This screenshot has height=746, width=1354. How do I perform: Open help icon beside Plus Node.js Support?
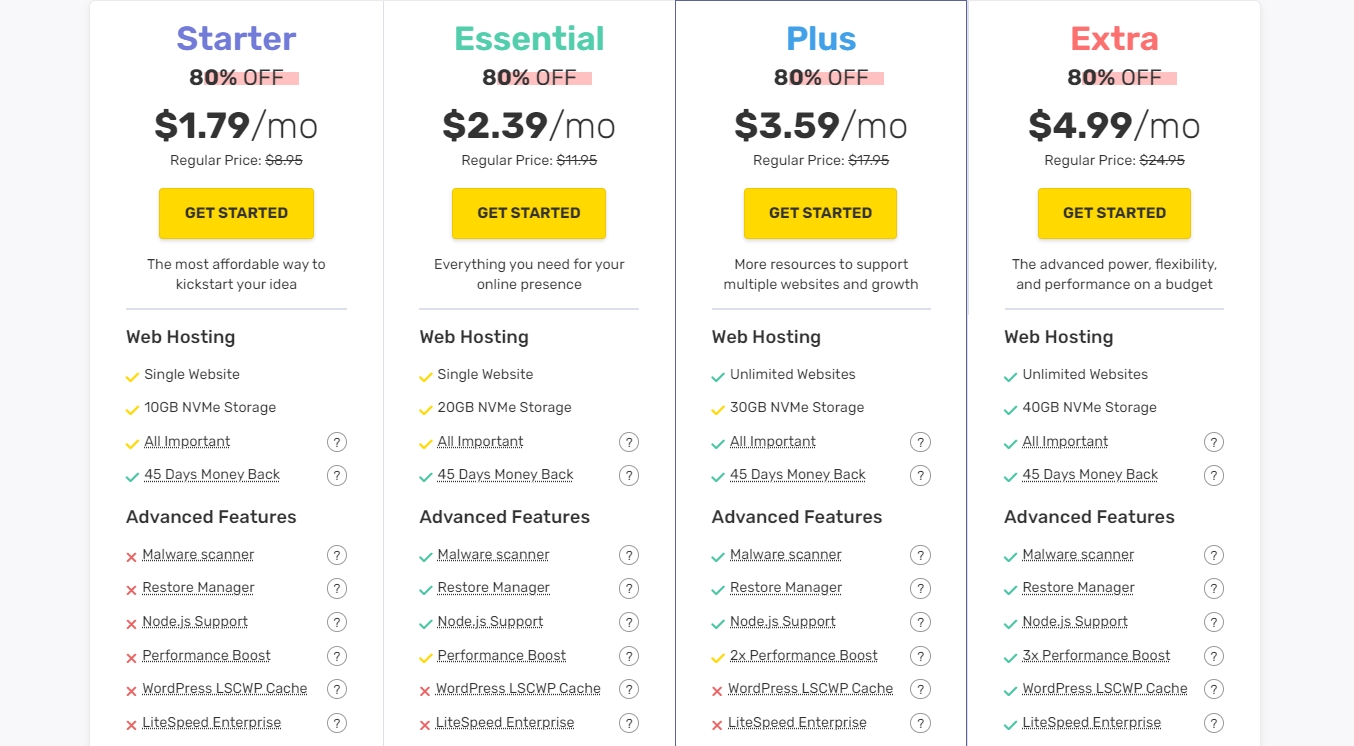tap(921, 622)
